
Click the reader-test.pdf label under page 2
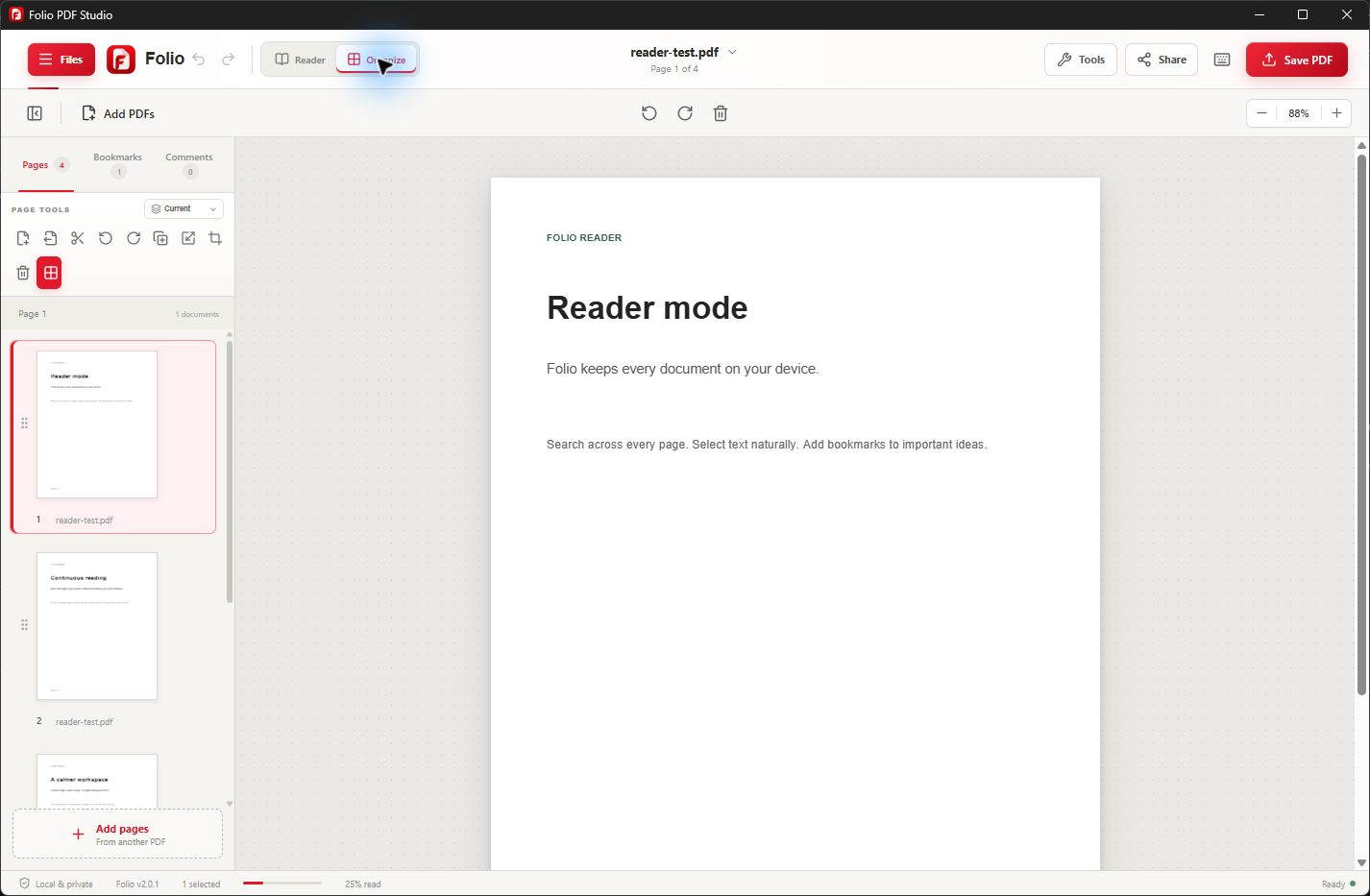pos(85,722)
